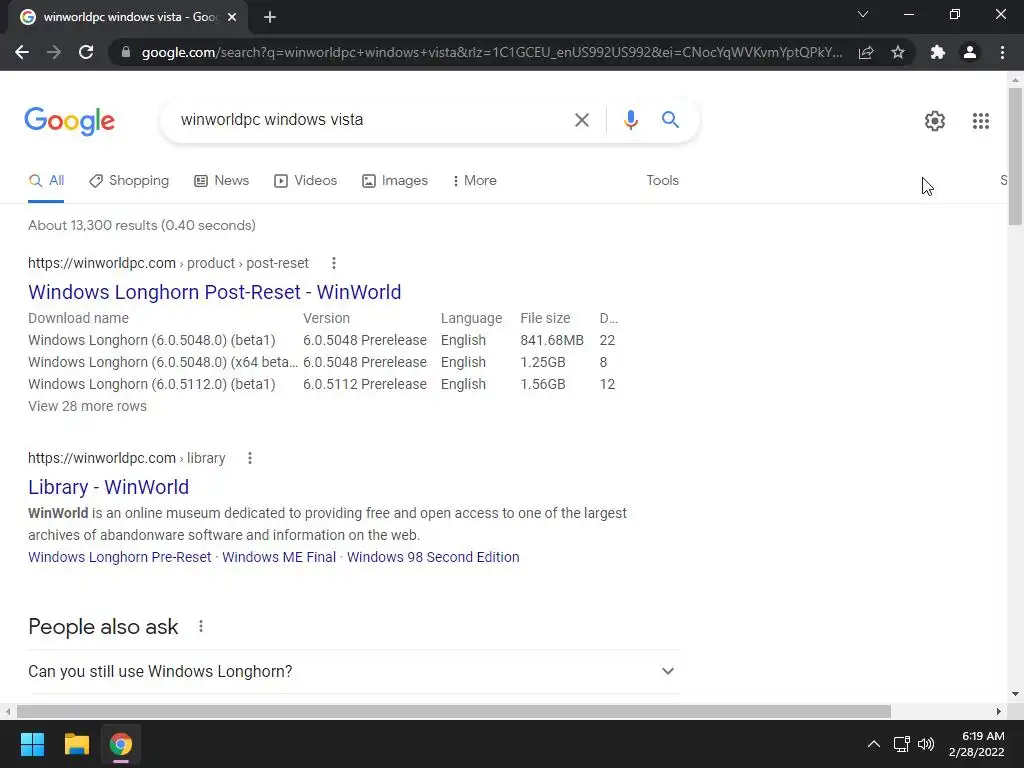Clear the search box text
Screen dimensions: 1024x768
click(581, 120)
